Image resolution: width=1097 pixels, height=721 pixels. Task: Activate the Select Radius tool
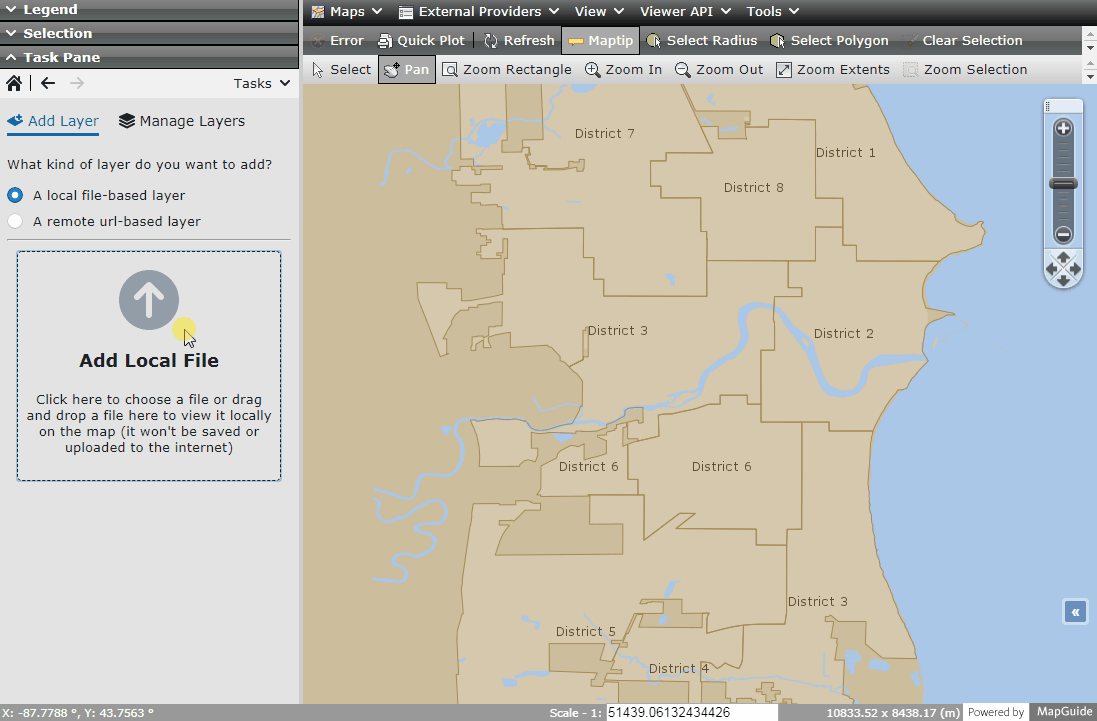tap(701, 40)
